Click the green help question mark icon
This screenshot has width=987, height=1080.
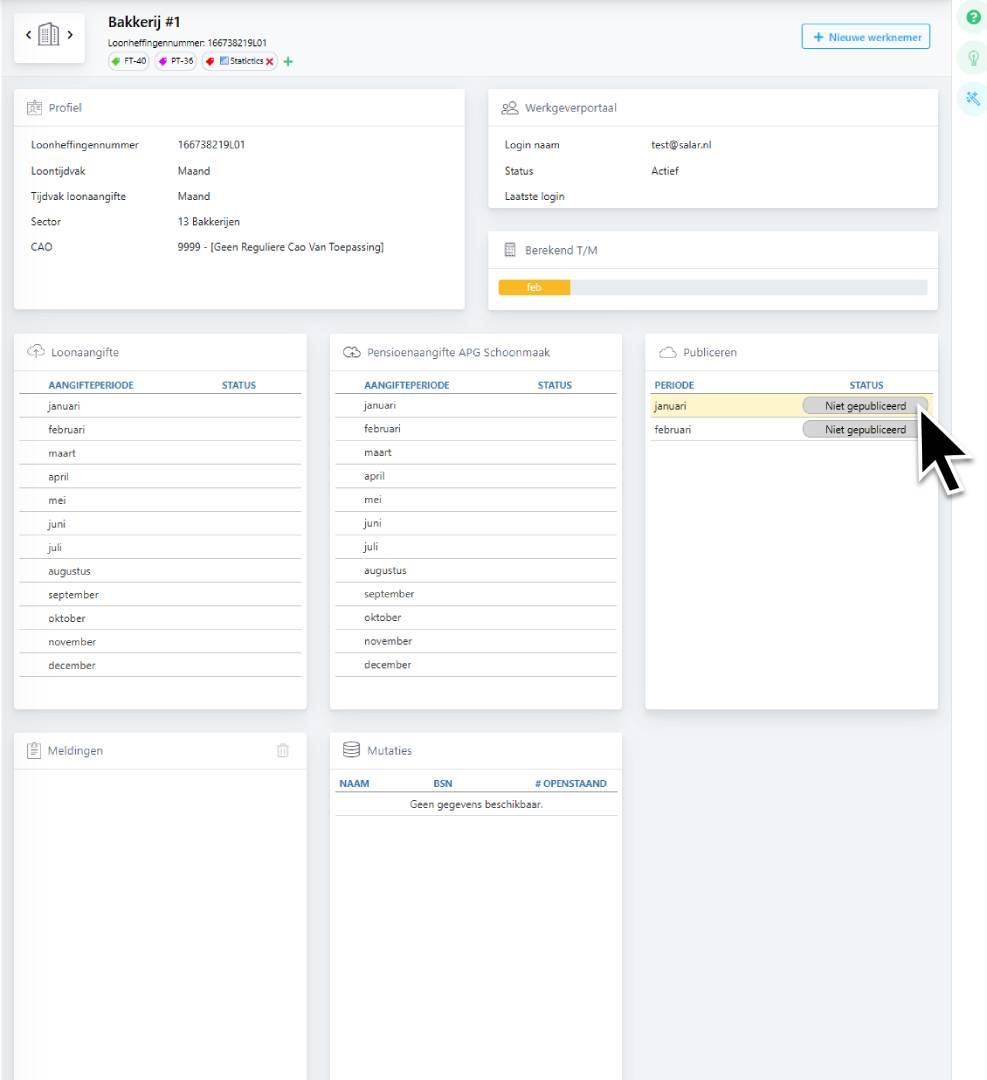coord(972,18)
